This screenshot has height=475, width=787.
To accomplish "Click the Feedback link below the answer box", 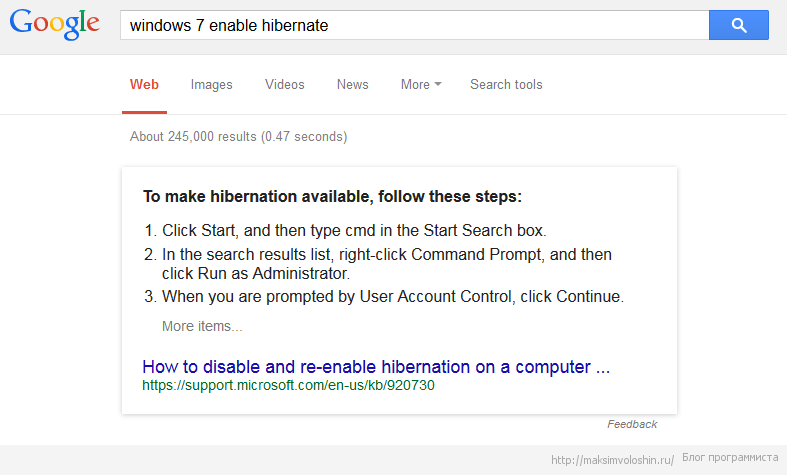I will click(x=632, y=424).
